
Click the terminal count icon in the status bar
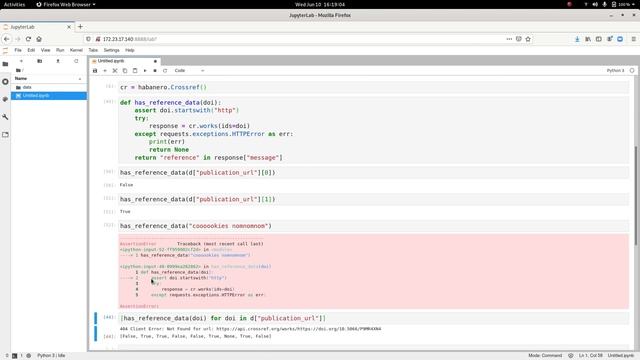click(x=15, y=356)
